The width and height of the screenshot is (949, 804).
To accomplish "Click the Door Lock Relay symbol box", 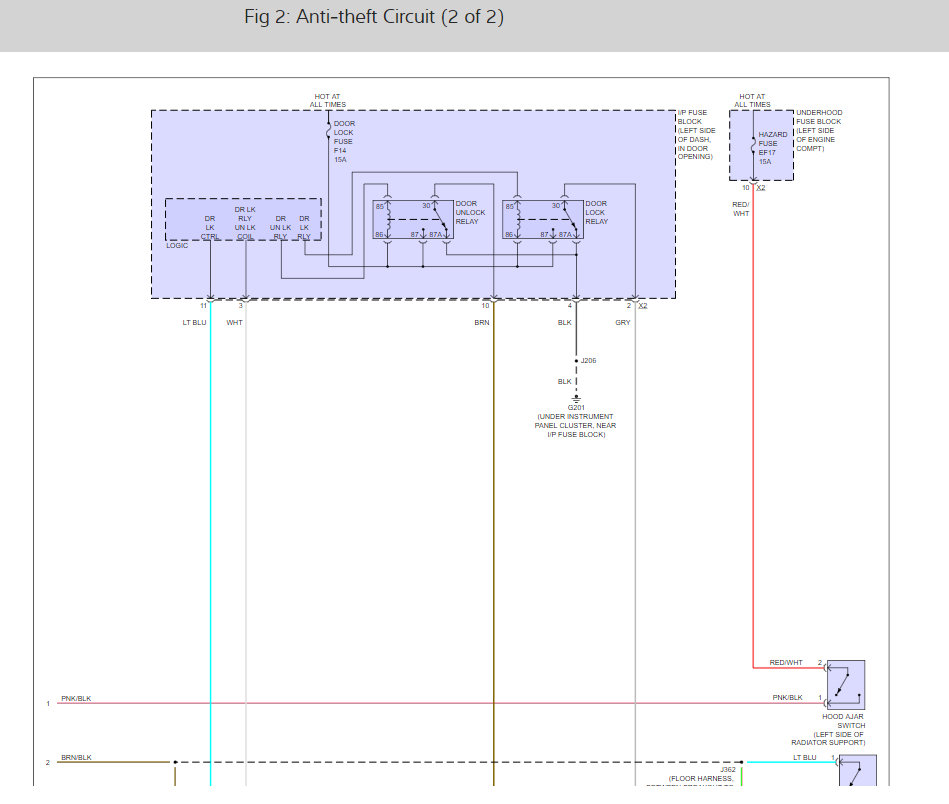I will pyautogui.click(x=543, y=219).
